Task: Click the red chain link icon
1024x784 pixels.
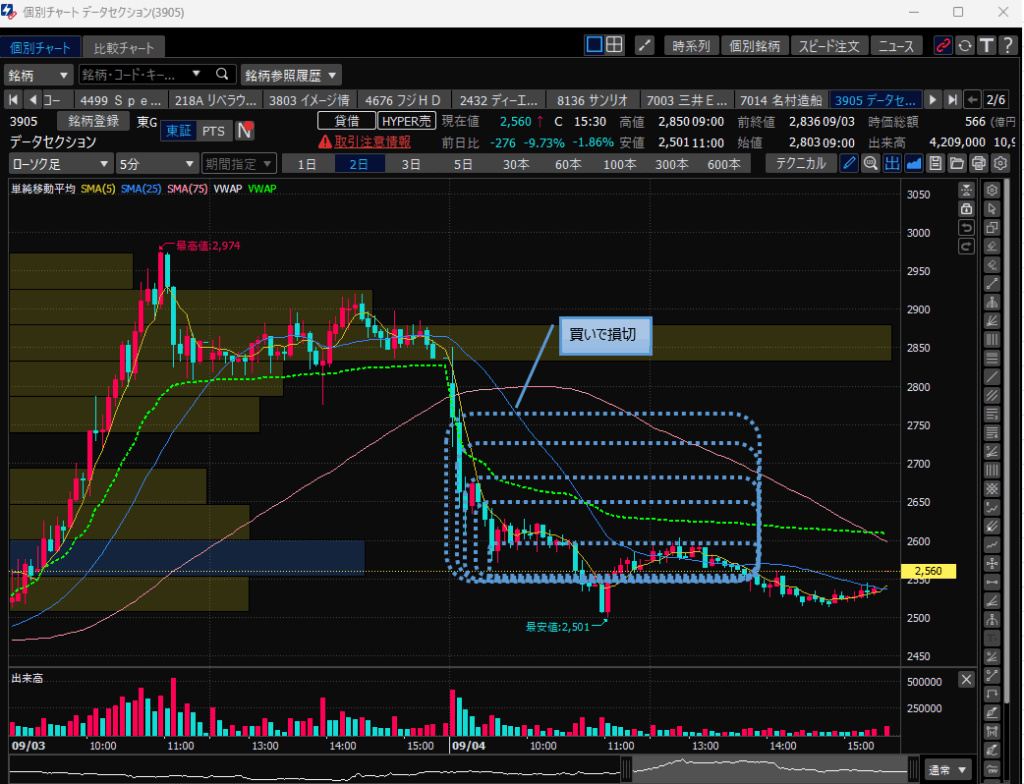Action: pos(942,45)
